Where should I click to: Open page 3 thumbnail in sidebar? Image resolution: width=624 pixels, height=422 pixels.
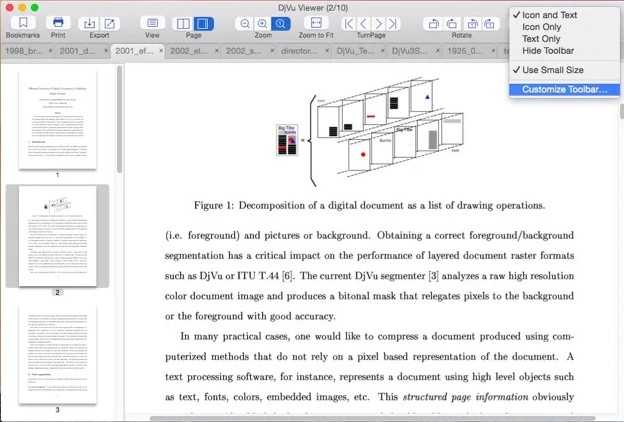pos(58,354)
